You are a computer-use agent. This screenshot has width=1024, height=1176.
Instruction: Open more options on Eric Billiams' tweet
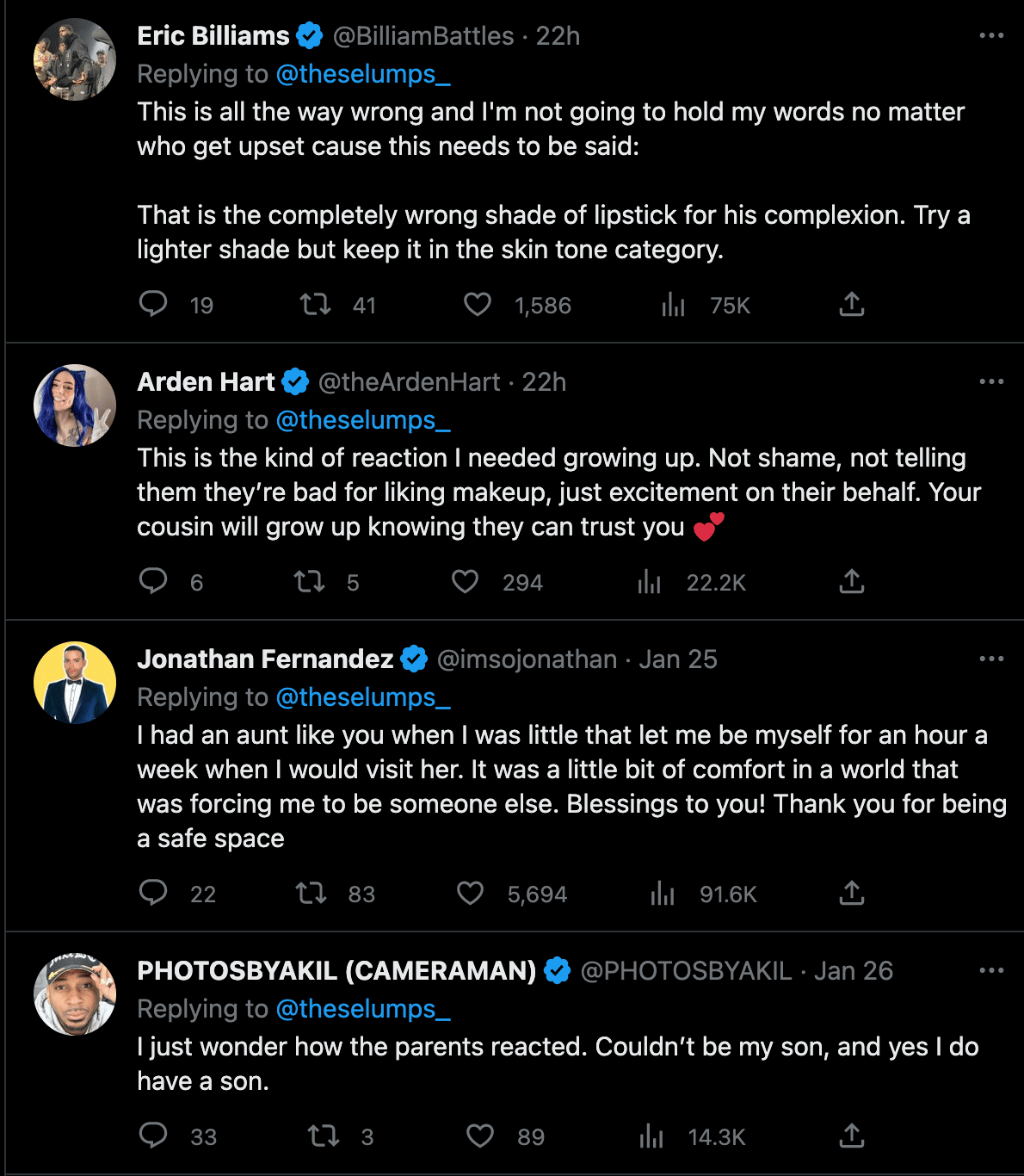click(991, 36)
